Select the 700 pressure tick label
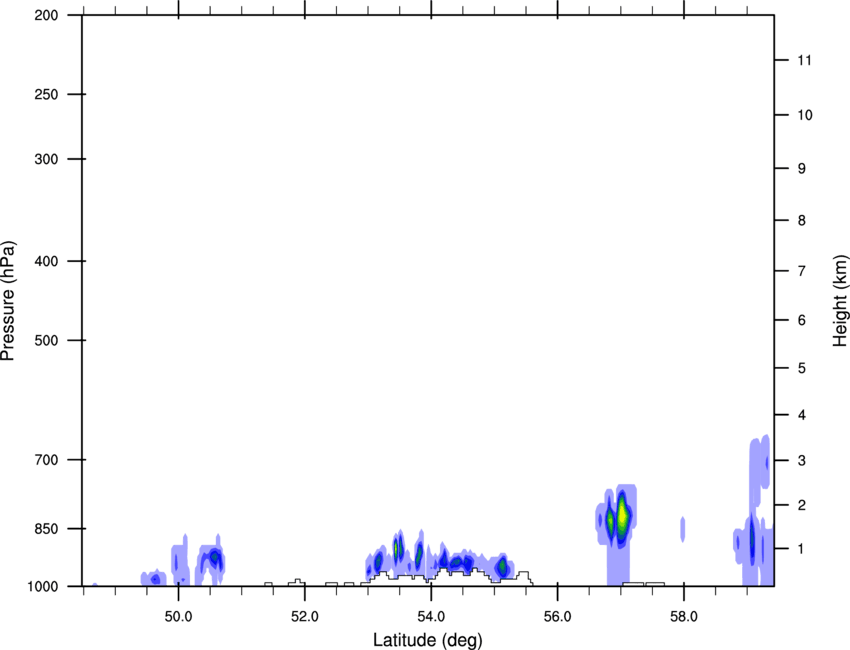This screenshot has width=850, height=650. (46, 460)
